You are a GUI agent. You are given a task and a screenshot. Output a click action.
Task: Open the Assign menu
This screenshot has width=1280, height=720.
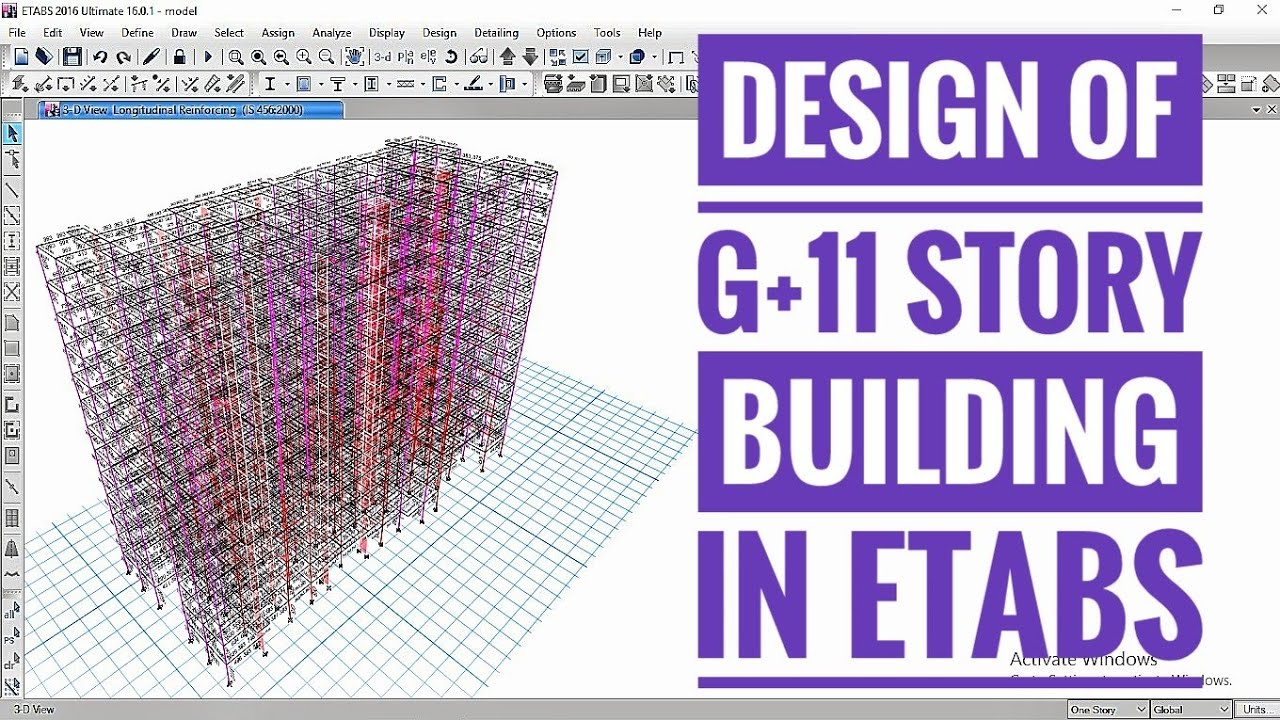(278, 33)
